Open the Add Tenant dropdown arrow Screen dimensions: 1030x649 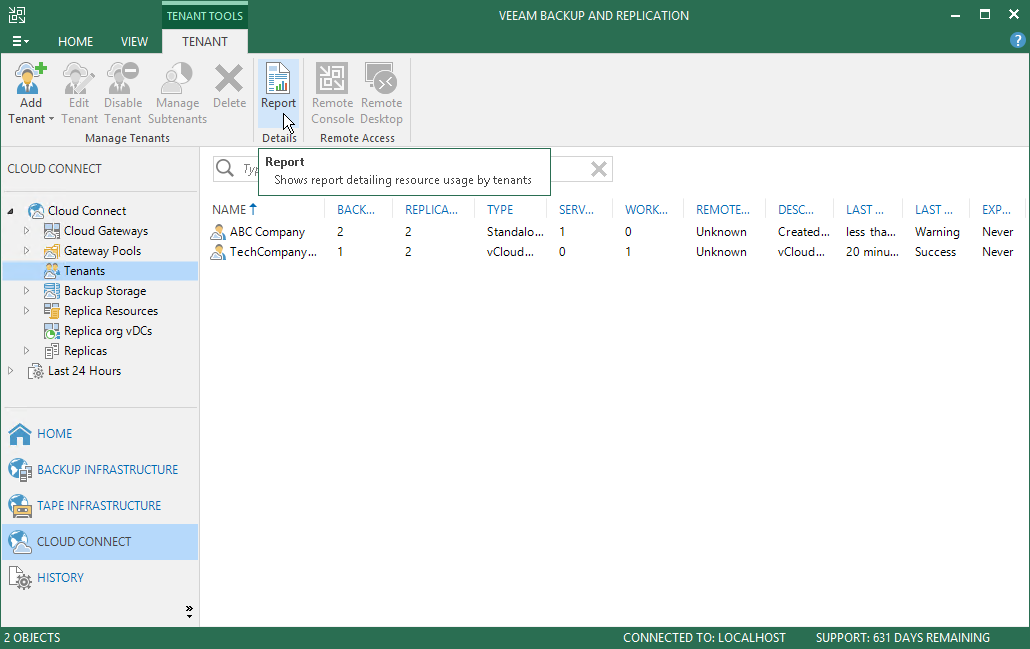click(51, 120)
